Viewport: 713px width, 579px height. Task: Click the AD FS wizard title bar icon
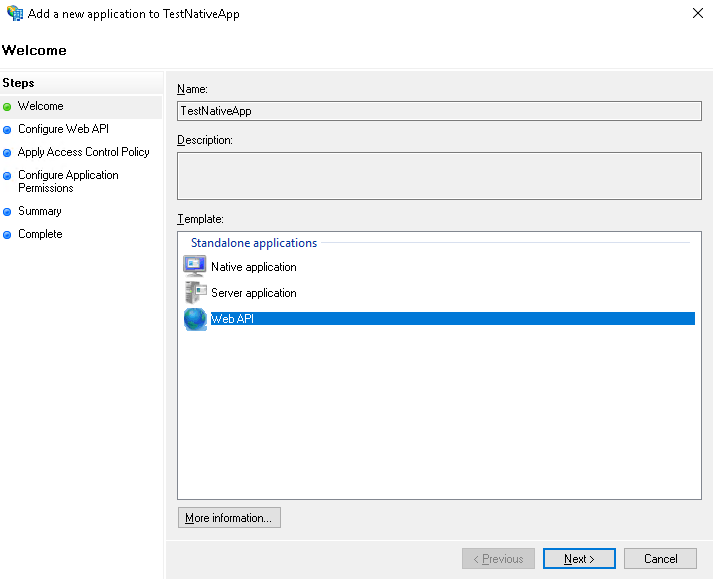[x=15, y=14]
